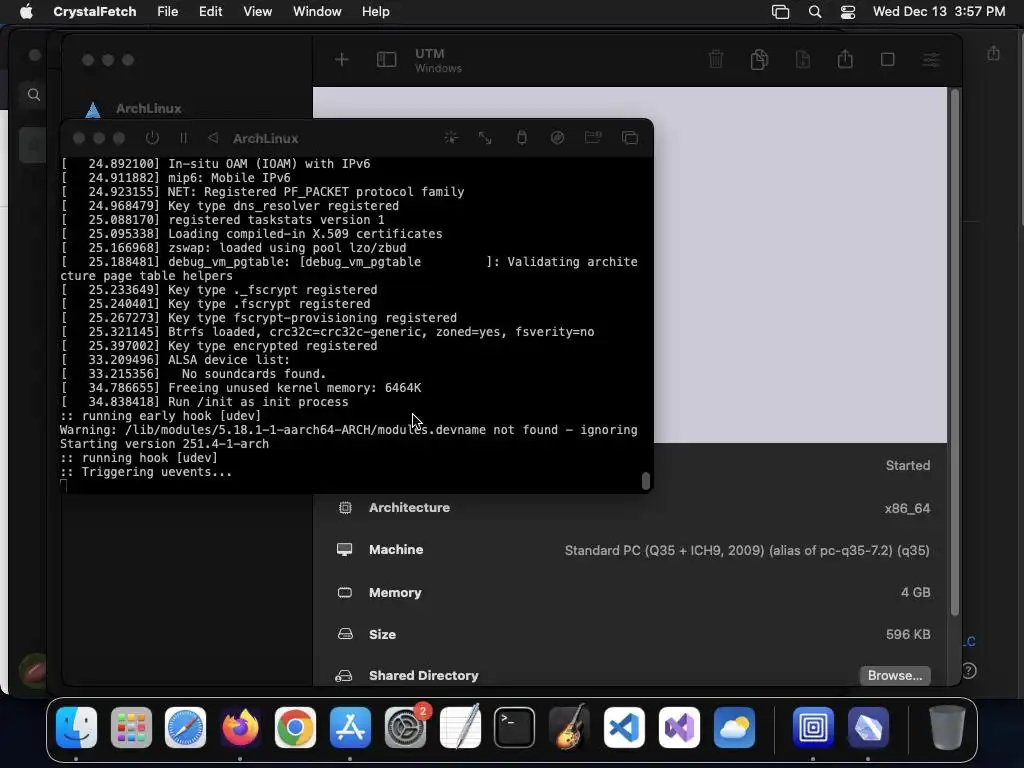Click the Memory row label
Screen dimensions: 1024x768
pos(395,592)
